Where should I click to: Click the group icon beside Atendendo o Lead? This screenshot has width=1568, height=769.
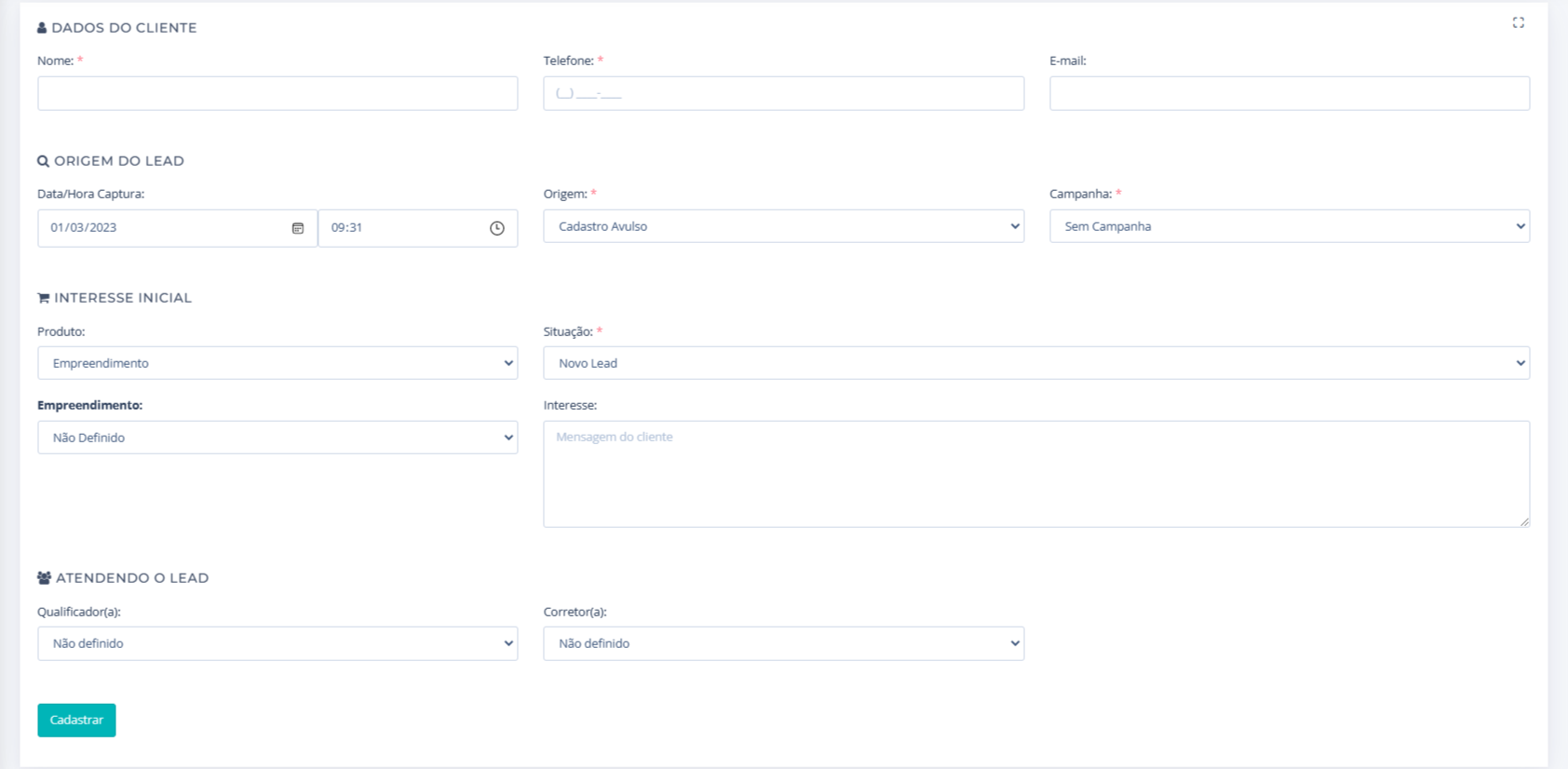(x=44, y=578)
